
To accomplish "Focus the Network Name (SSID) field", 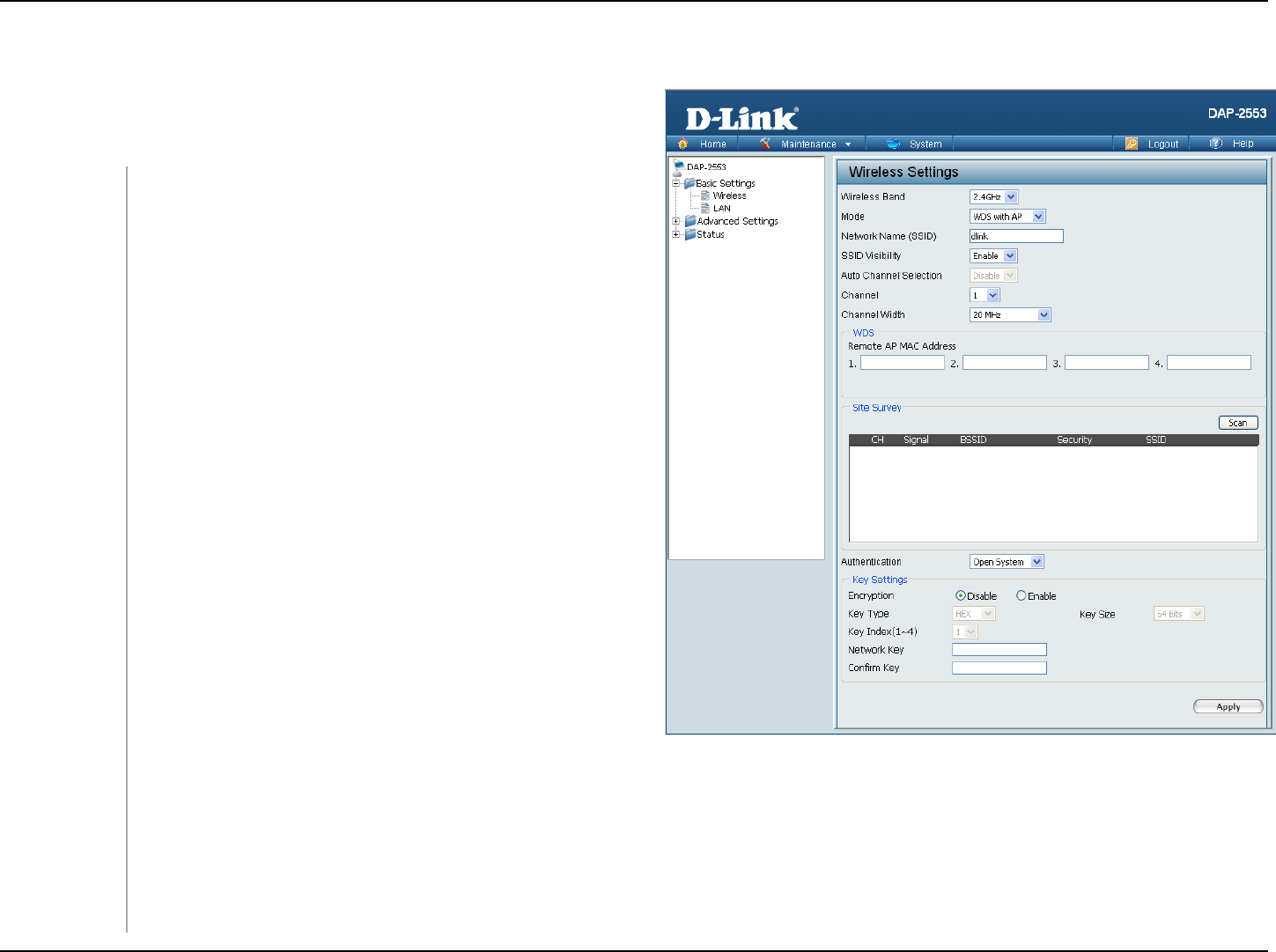I will click(1016, 236).
